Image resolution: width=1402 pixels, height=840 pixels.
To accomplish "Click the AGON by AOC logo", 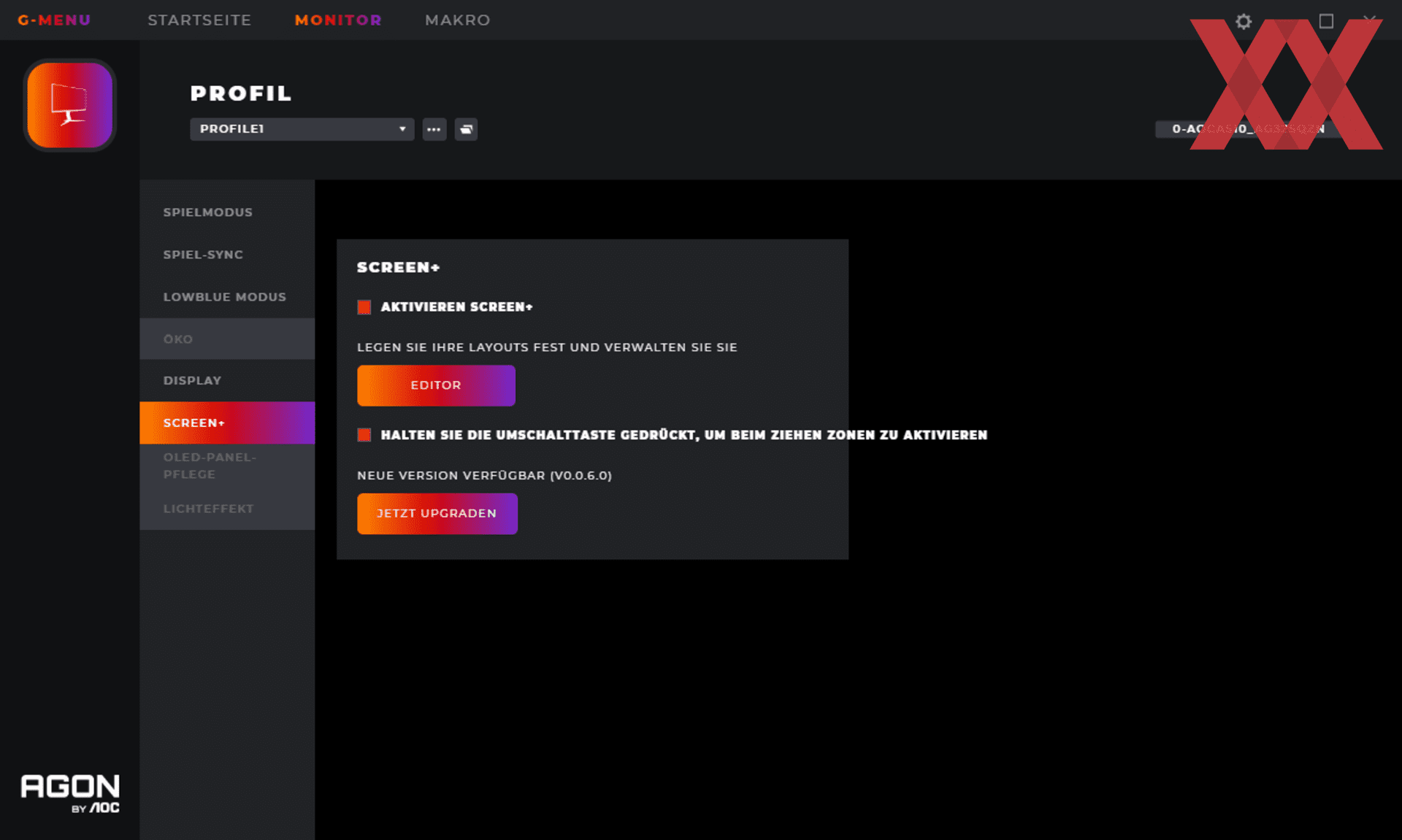I will [x=70, y=793].
